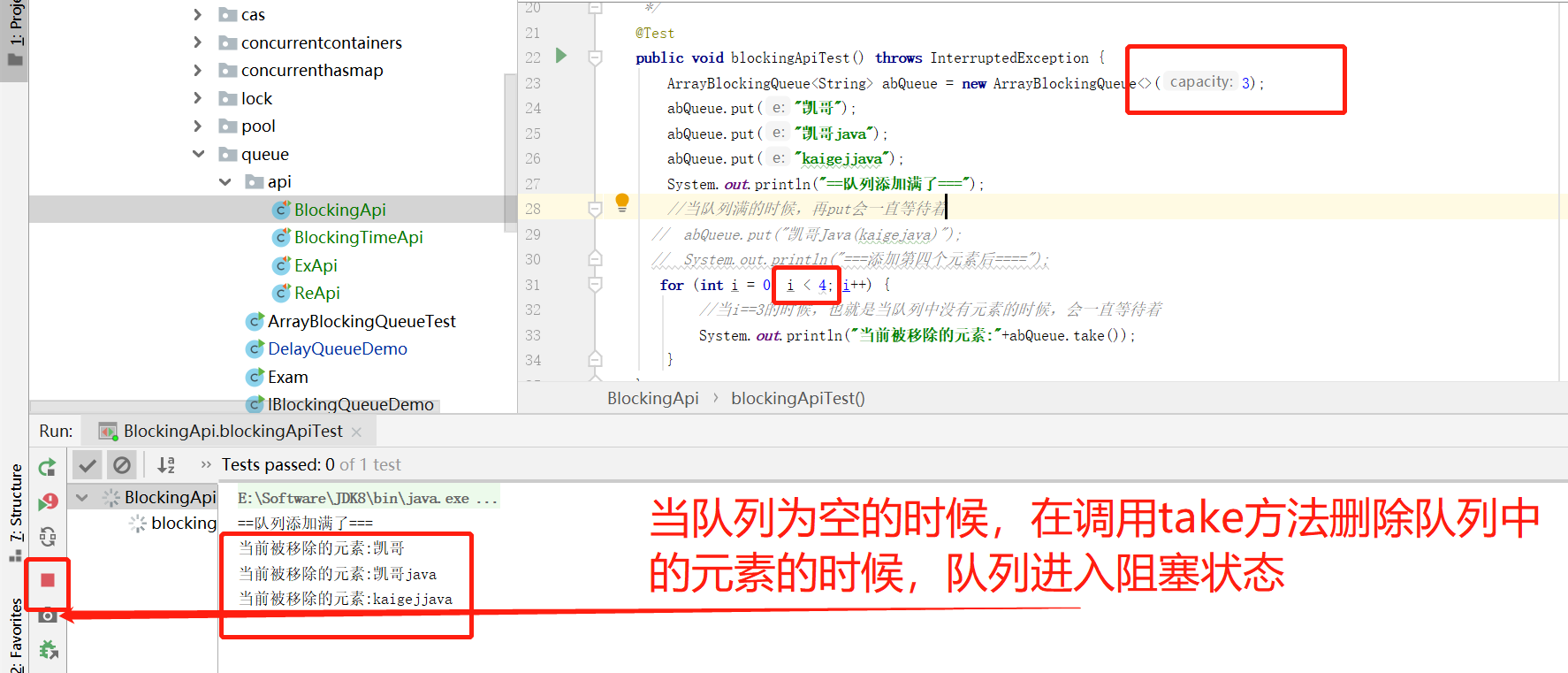
Task: Stop the running test with the red square
Action: (48, 580)
